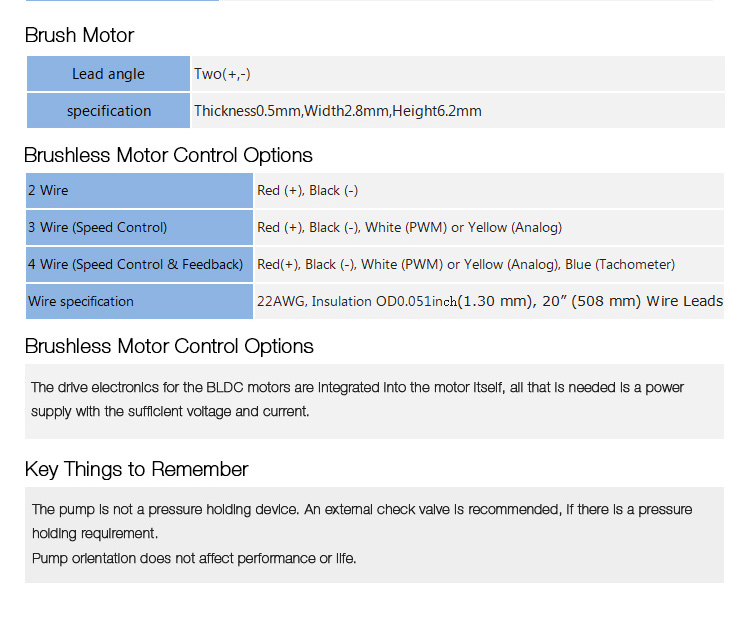Image resolution: width=750 pixels, height=642 pixels.
Task: Click the blue bar above Brush Motor
Action: pyautogui.click(x=122, y=0)
